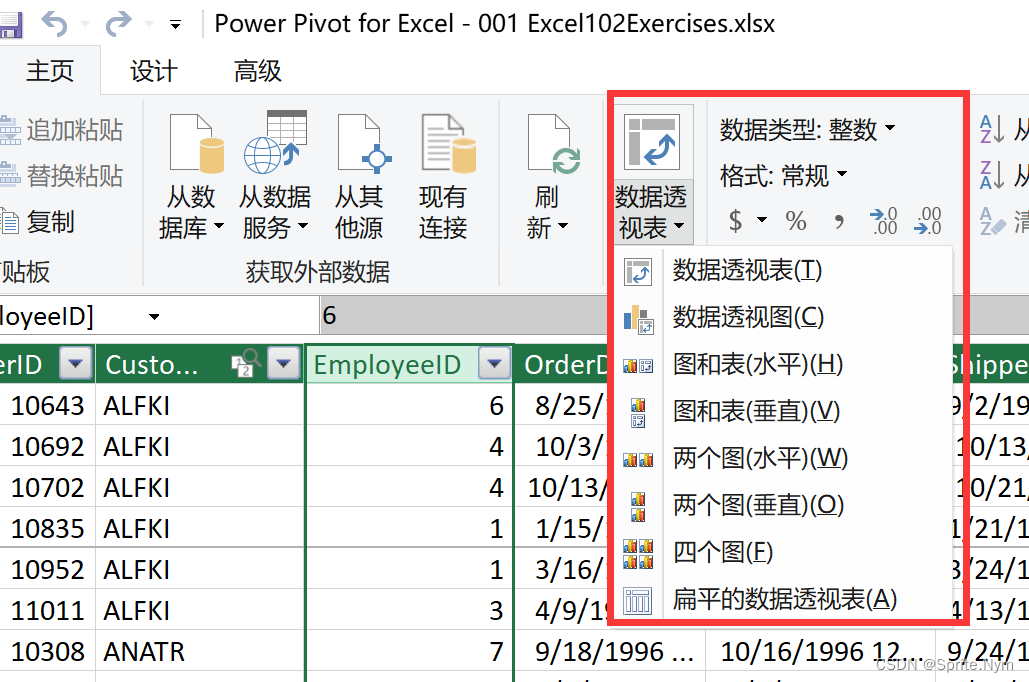Screen dimensions: 1029x682
Task: Open the 格式: 常规 dropdown
Action: pos(783,175)
